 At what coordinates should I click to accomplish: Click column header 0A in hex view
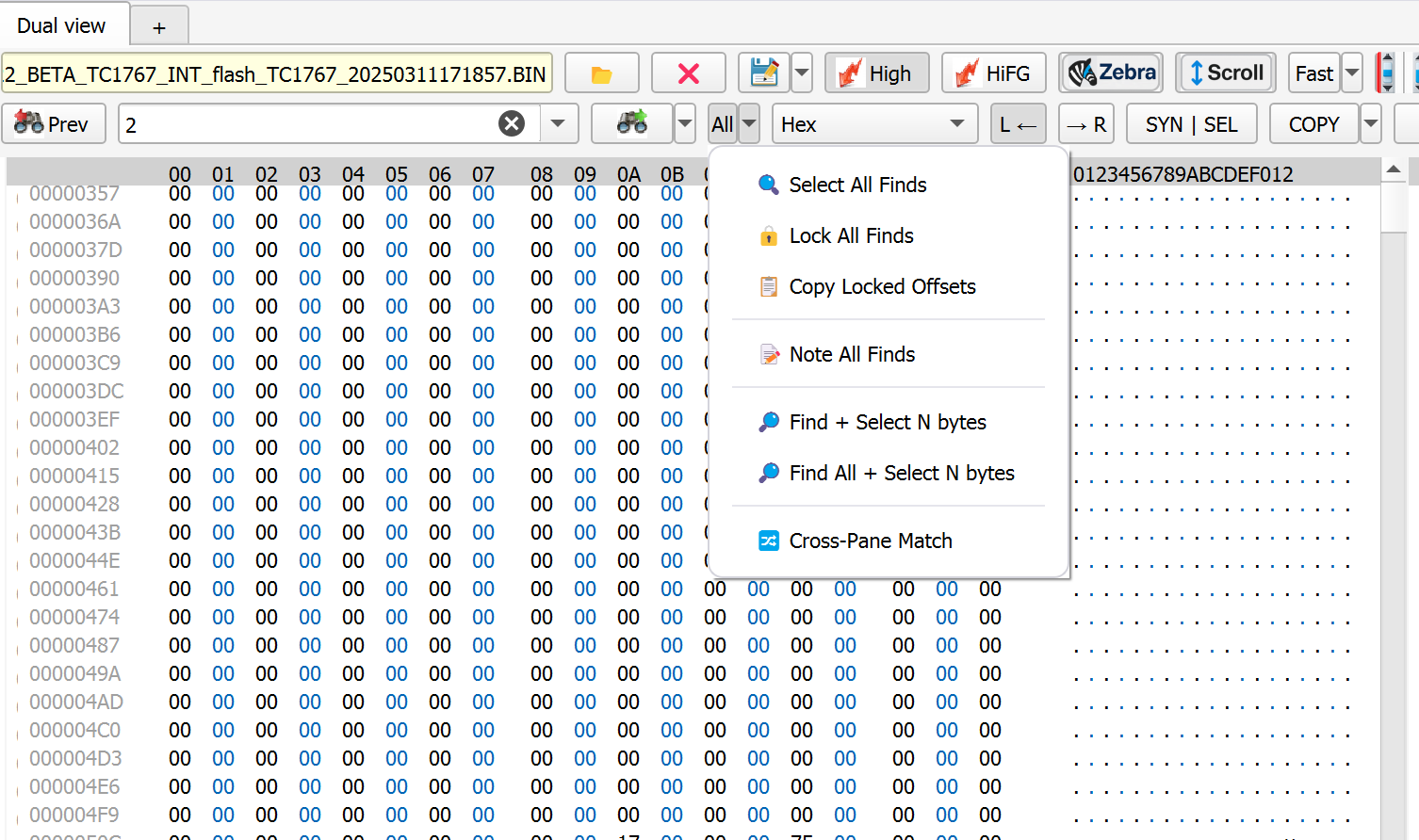[628, 174]
